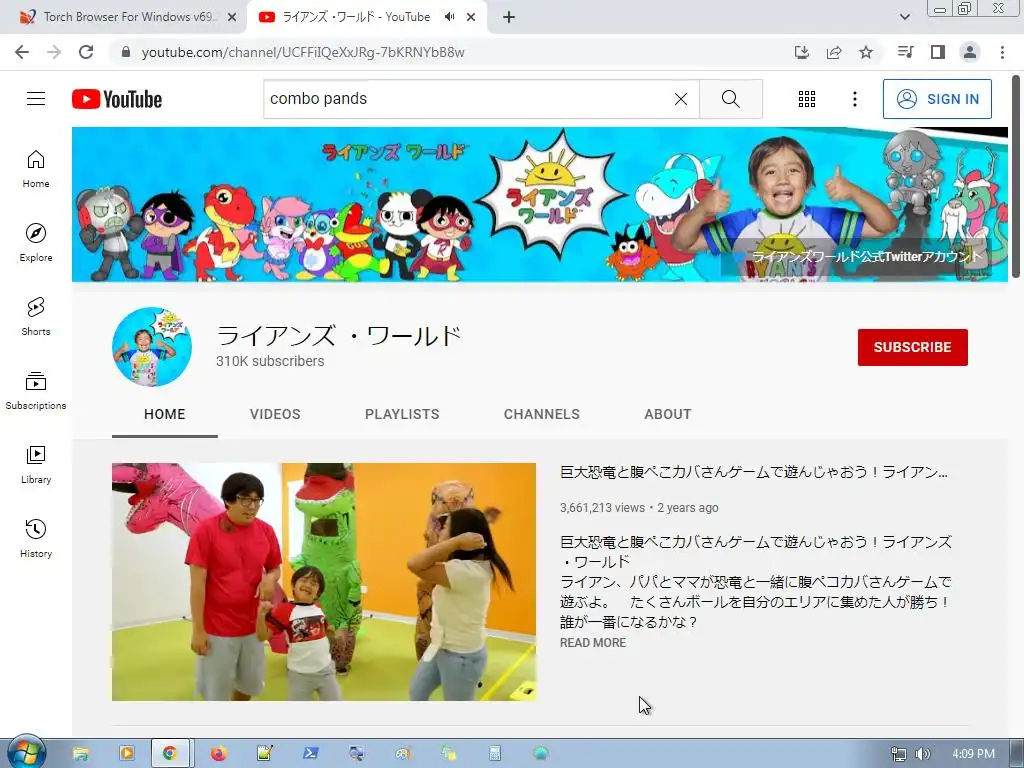This screenshot has width=1024, height=768.
Task: Open the browser three-dot menu
Action: [x=1002, y=52]
